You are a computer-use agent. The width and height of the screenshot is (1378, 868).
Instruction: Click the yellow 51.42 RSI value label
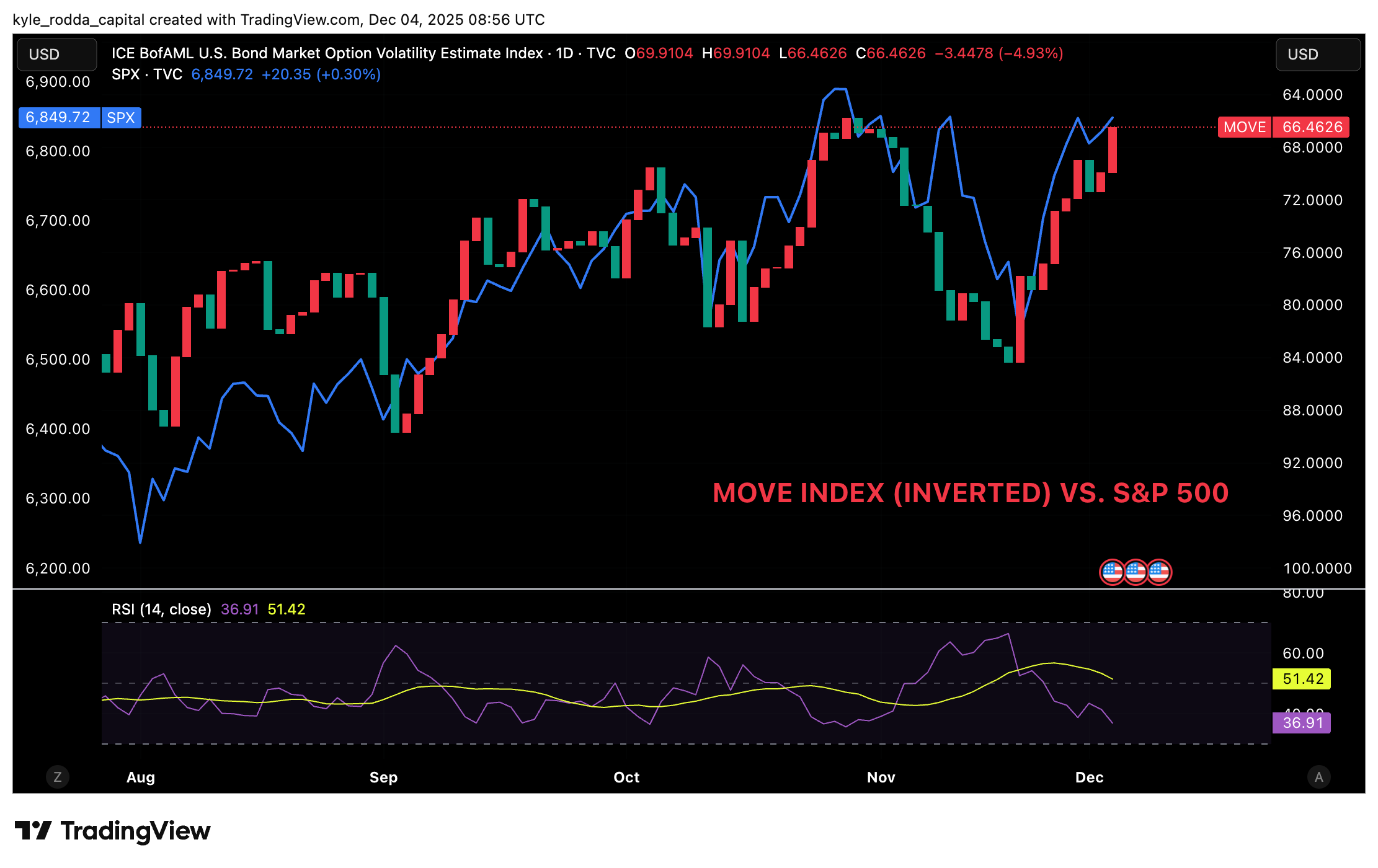[1300, 679]
